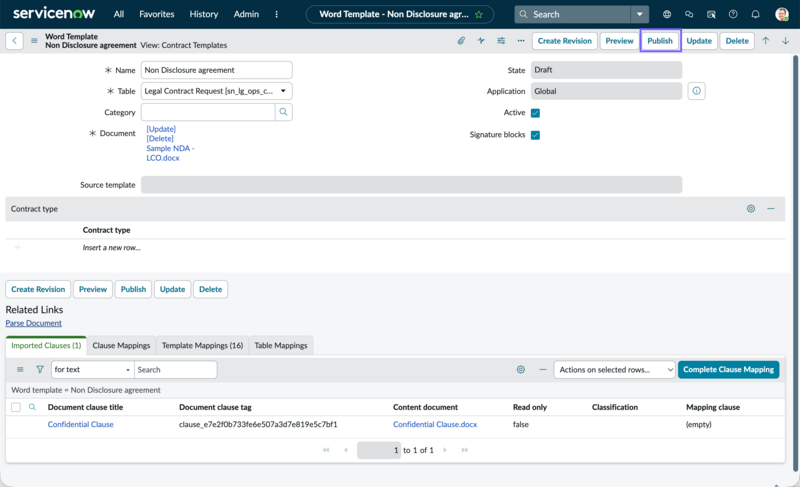800x487 pixels.
Task: Uncheck the Active checkbox
Action: (535, 113)
